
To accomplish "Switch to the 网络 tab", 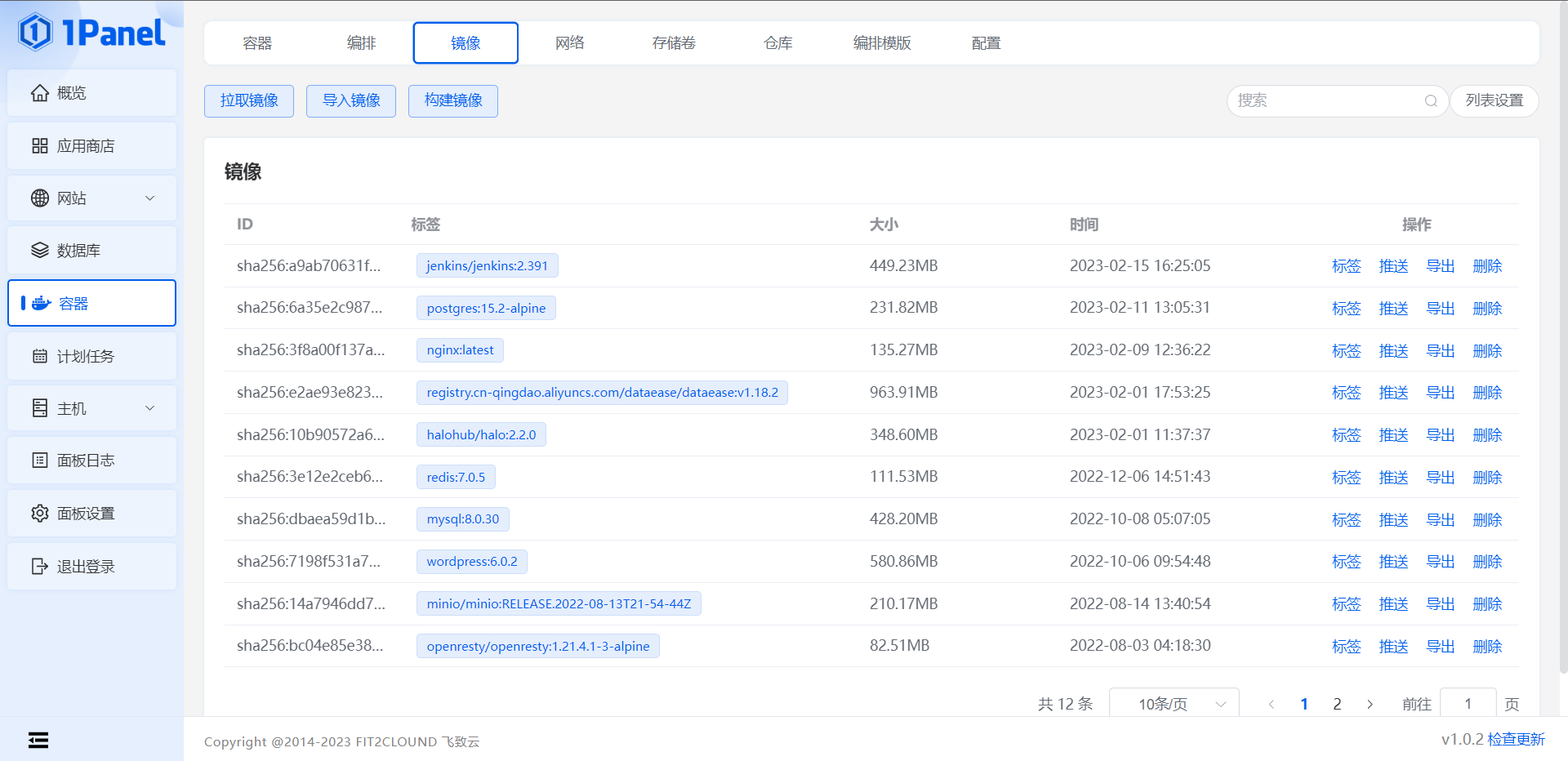I will (570, 43).
